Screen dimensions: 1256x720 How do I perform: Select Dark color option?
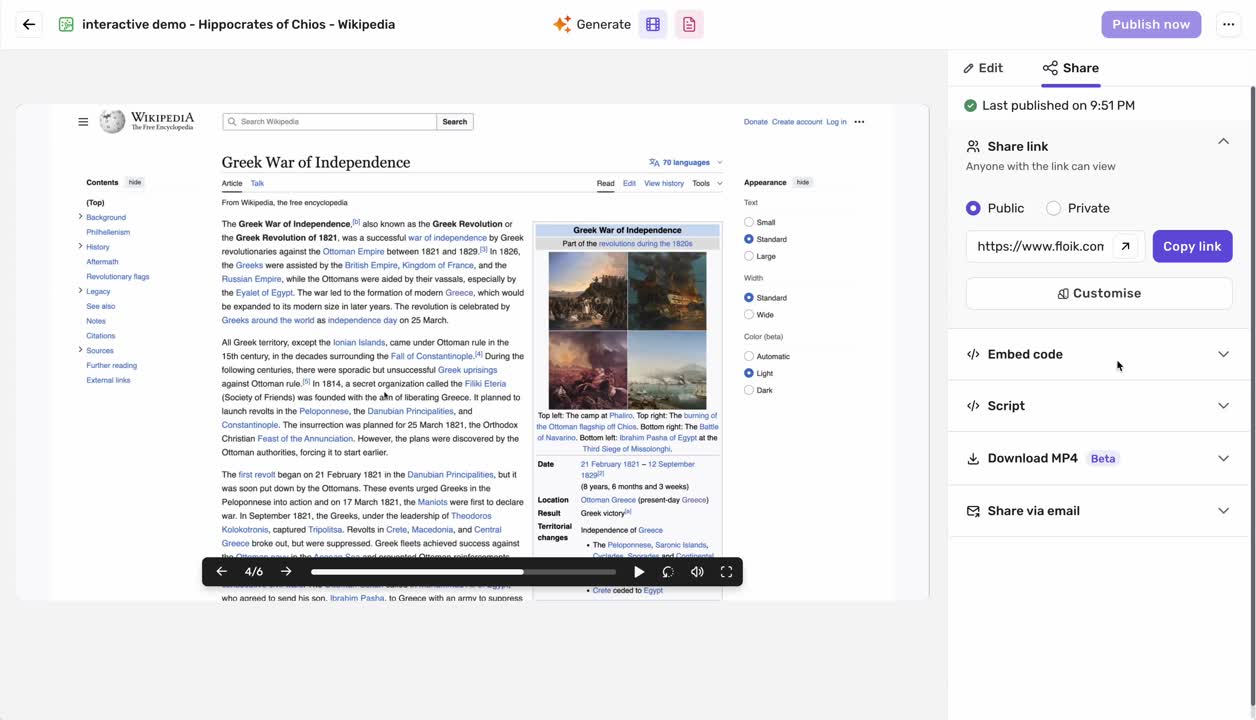(749, 390)
